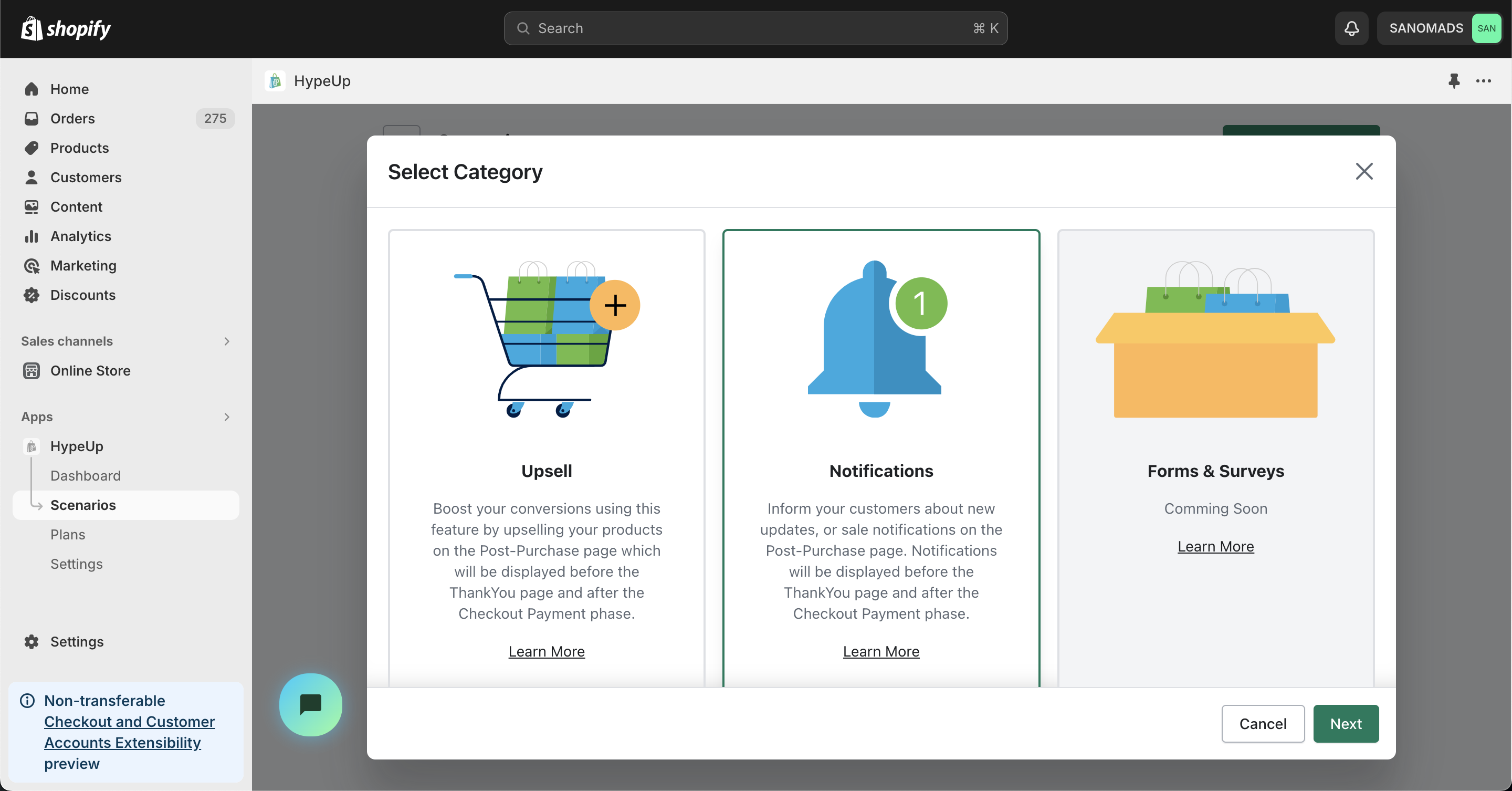
Task: Open Learn More link under Upsell
Action: coord(546,651)
